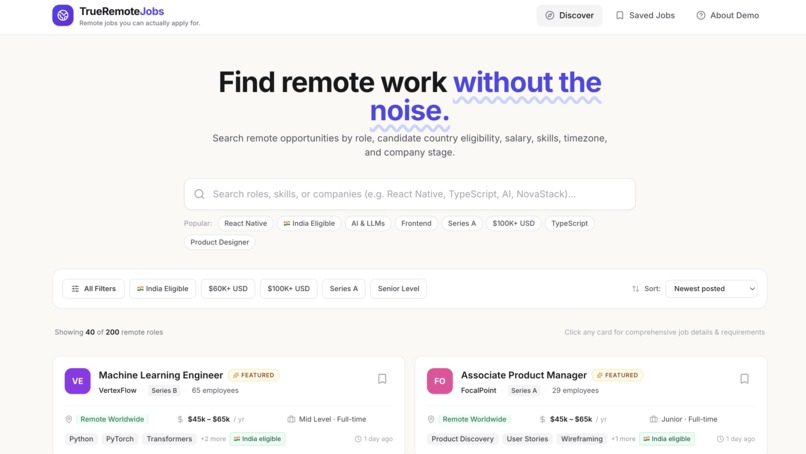This screenshot has width=806, height=454.
Task: Bookmark the Associate Product Manager job
Action: point(744,379)
